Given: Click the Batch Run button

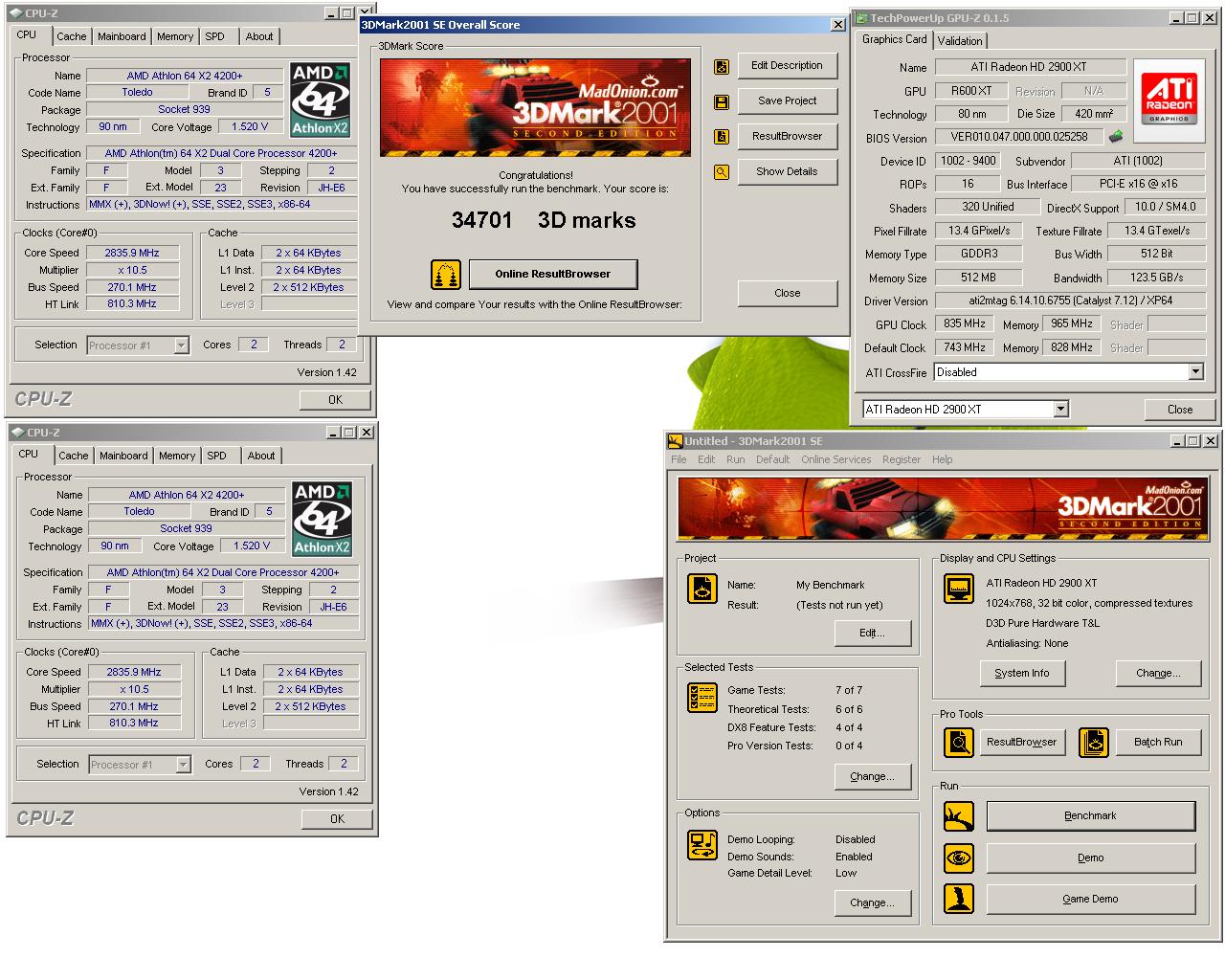Looking at the screenshot, I should (1158, 743).
